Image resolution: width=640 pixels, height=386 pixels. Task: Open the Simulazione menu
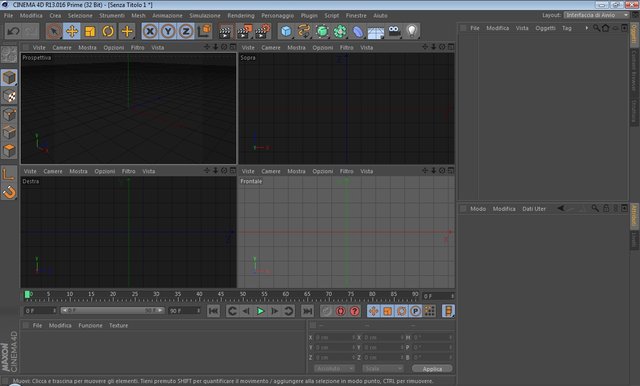pos(205,16)
